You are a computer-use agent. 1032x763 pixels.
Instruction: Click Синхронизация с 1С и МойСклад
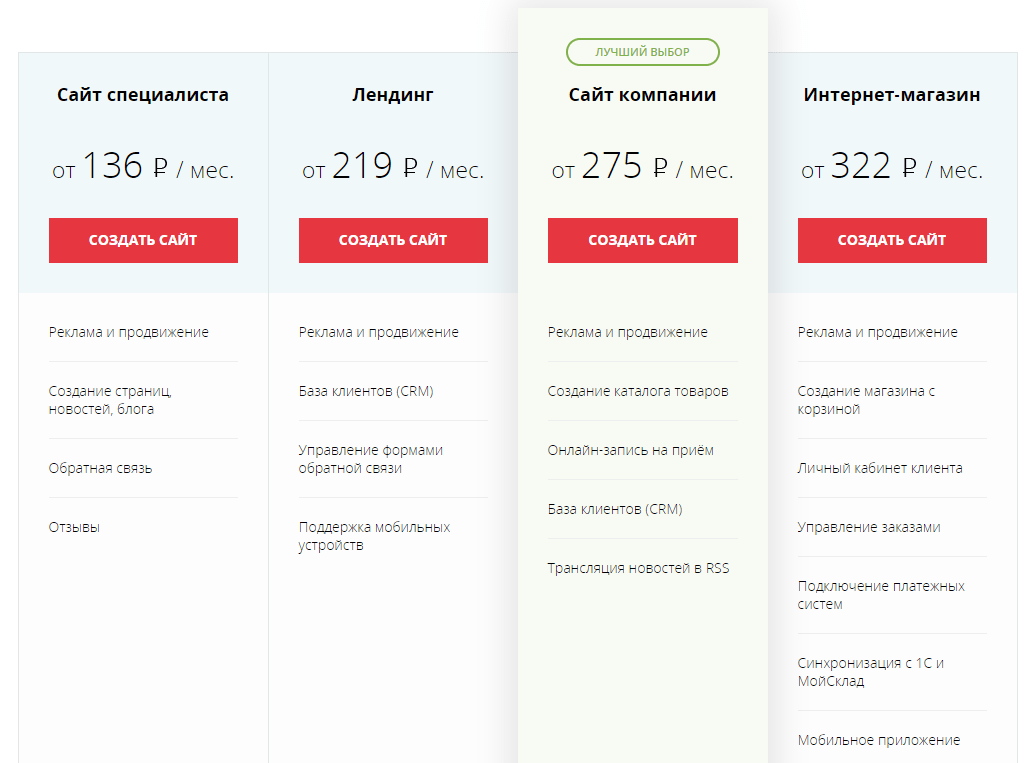(871, 672)
